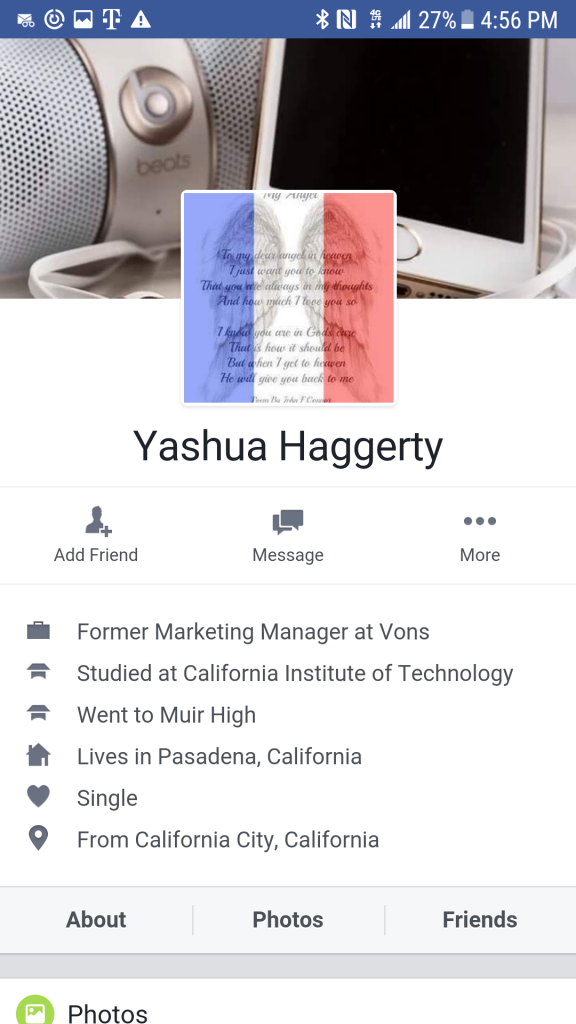The width and height of the screenshot is (576, 1024).
Task: Tap the school icon beside Muir High
Action: (39, 714)
